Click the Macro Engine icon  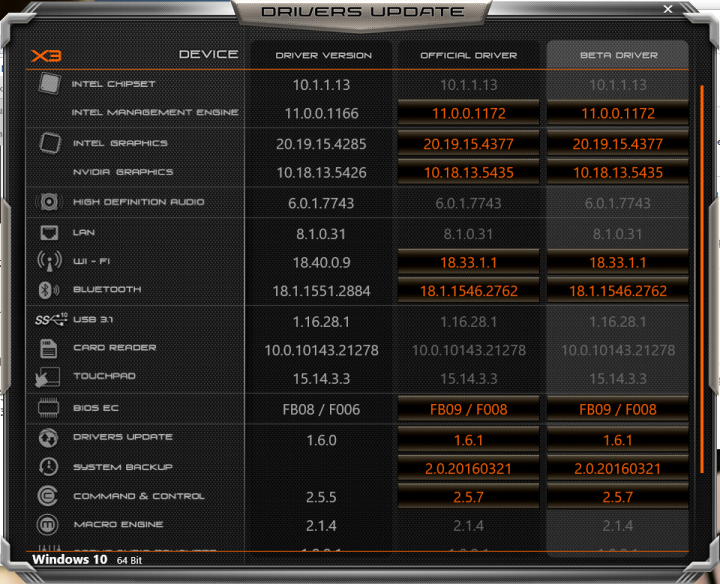[x=48, y=524]
